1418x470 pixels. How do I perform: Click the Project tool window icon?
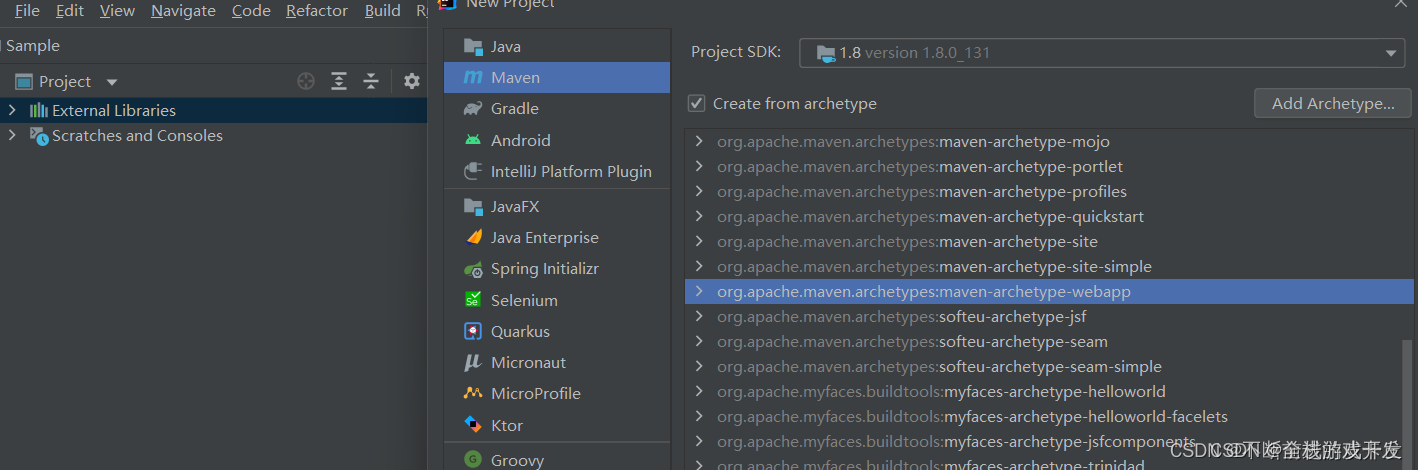24,81
